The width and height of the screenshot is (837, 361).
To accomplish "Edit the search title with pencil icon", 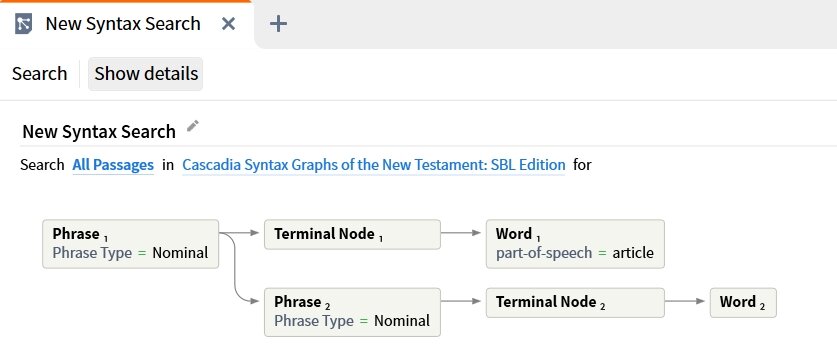I will point(193,126).
